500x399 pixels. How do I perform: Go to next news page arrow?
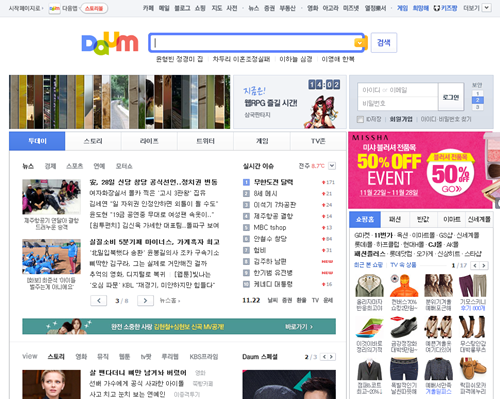coord(145,300)
